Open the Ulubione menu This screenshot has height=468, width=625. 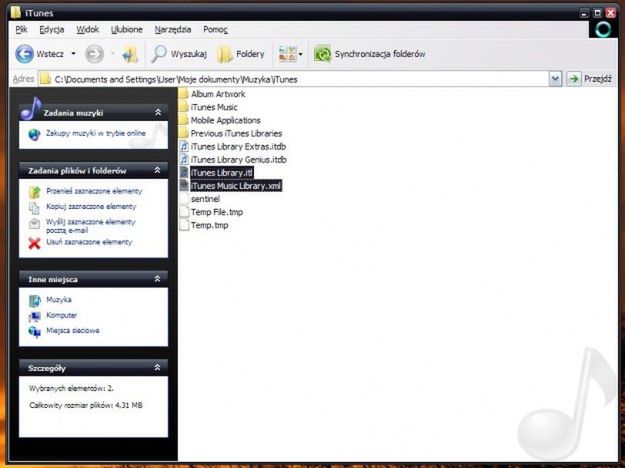click(126, 29)
